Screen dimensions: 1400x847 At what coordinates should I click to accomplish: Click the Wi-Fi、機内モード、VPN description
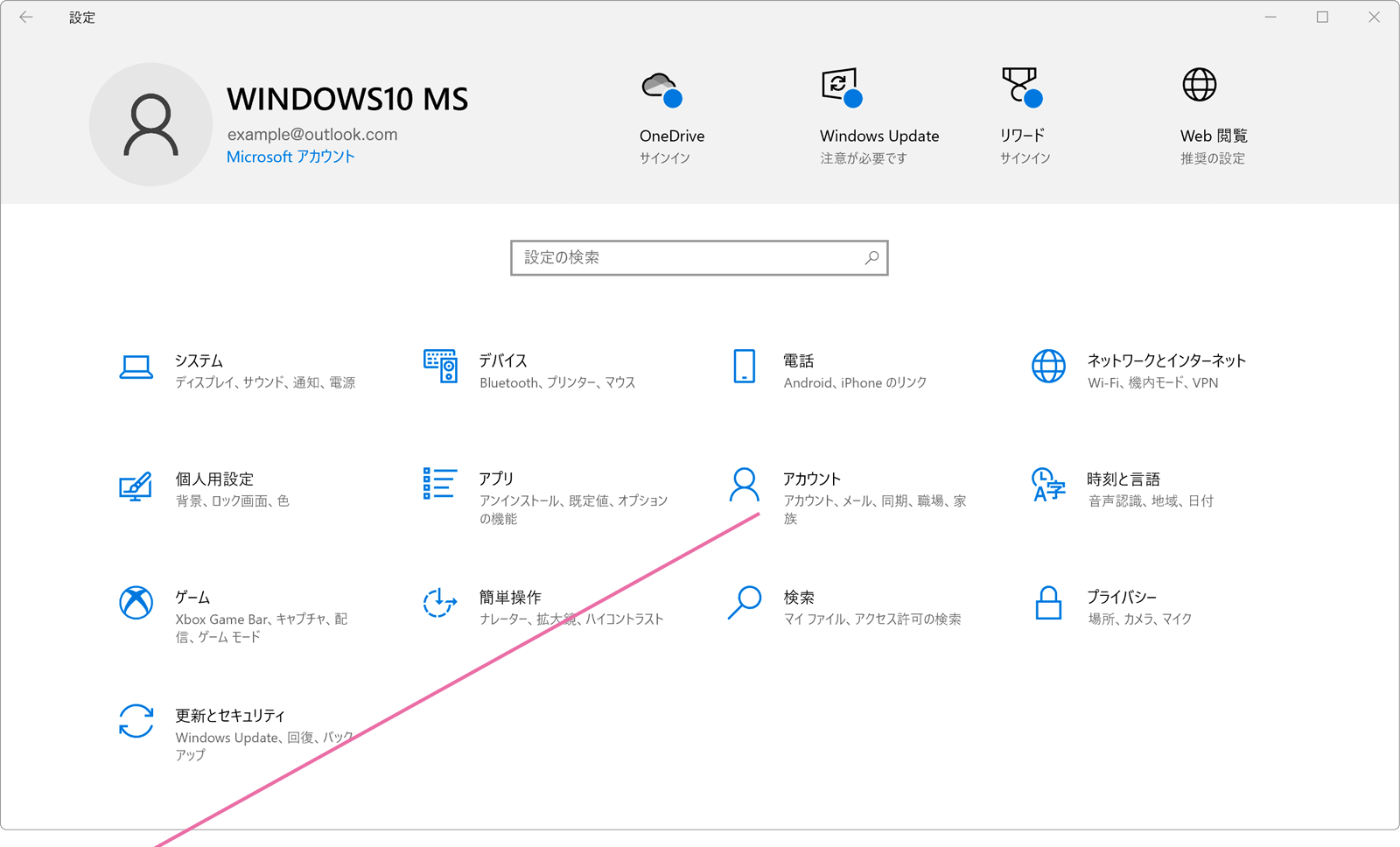(x=1153, y=382)
